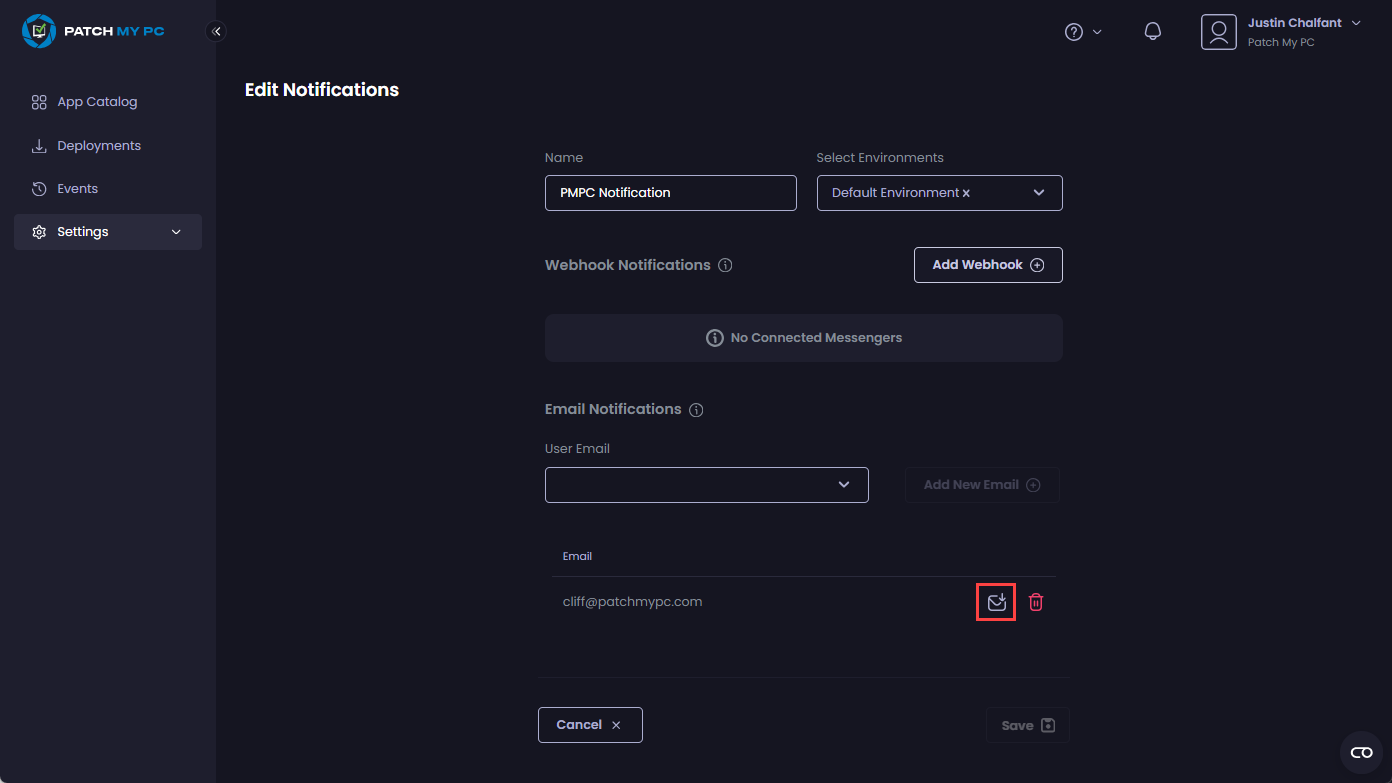Navigate to Events
The height and width of the screenshot is (783, 1392).
click(77, 189)
